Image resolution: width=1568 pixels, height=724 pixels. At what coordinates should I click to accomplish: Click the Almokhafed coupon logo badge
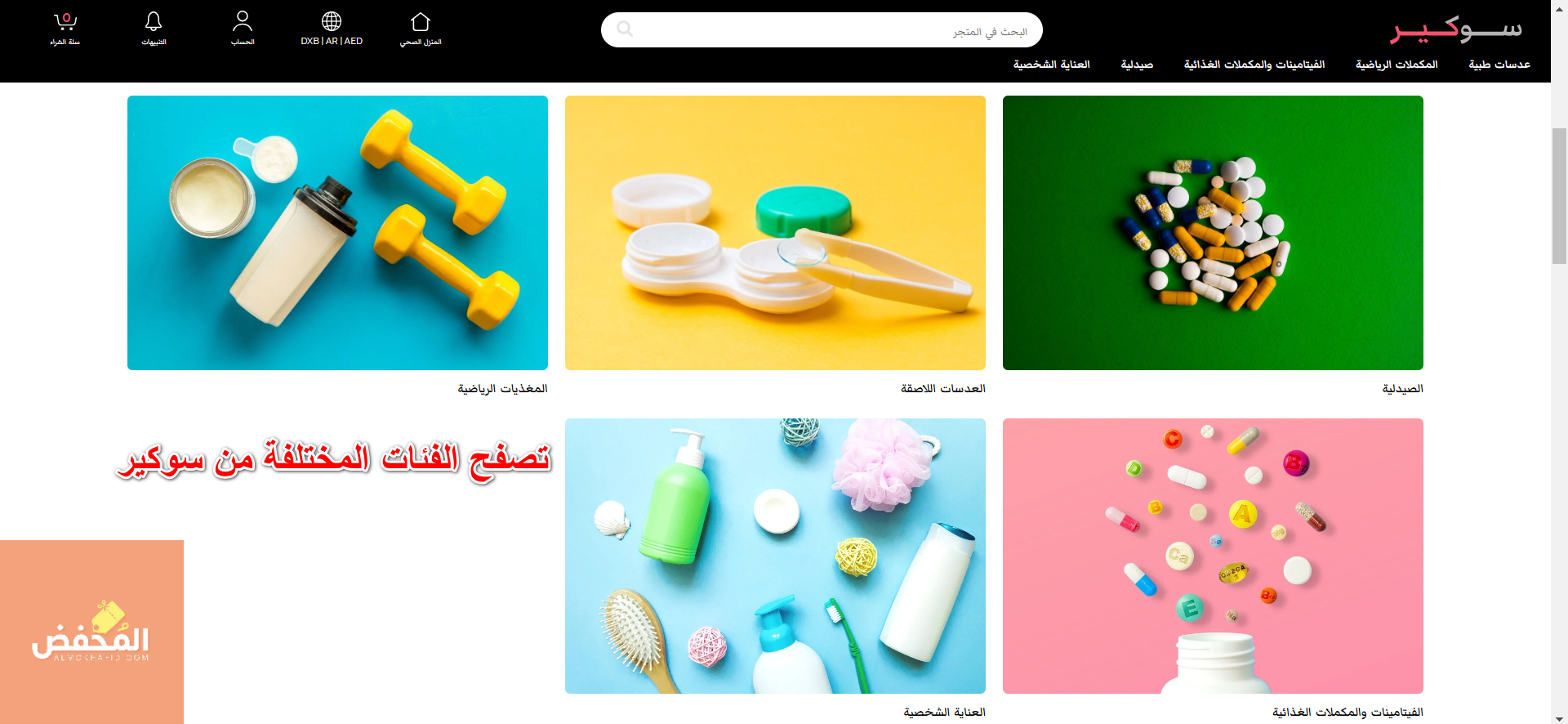pos(91,632)
